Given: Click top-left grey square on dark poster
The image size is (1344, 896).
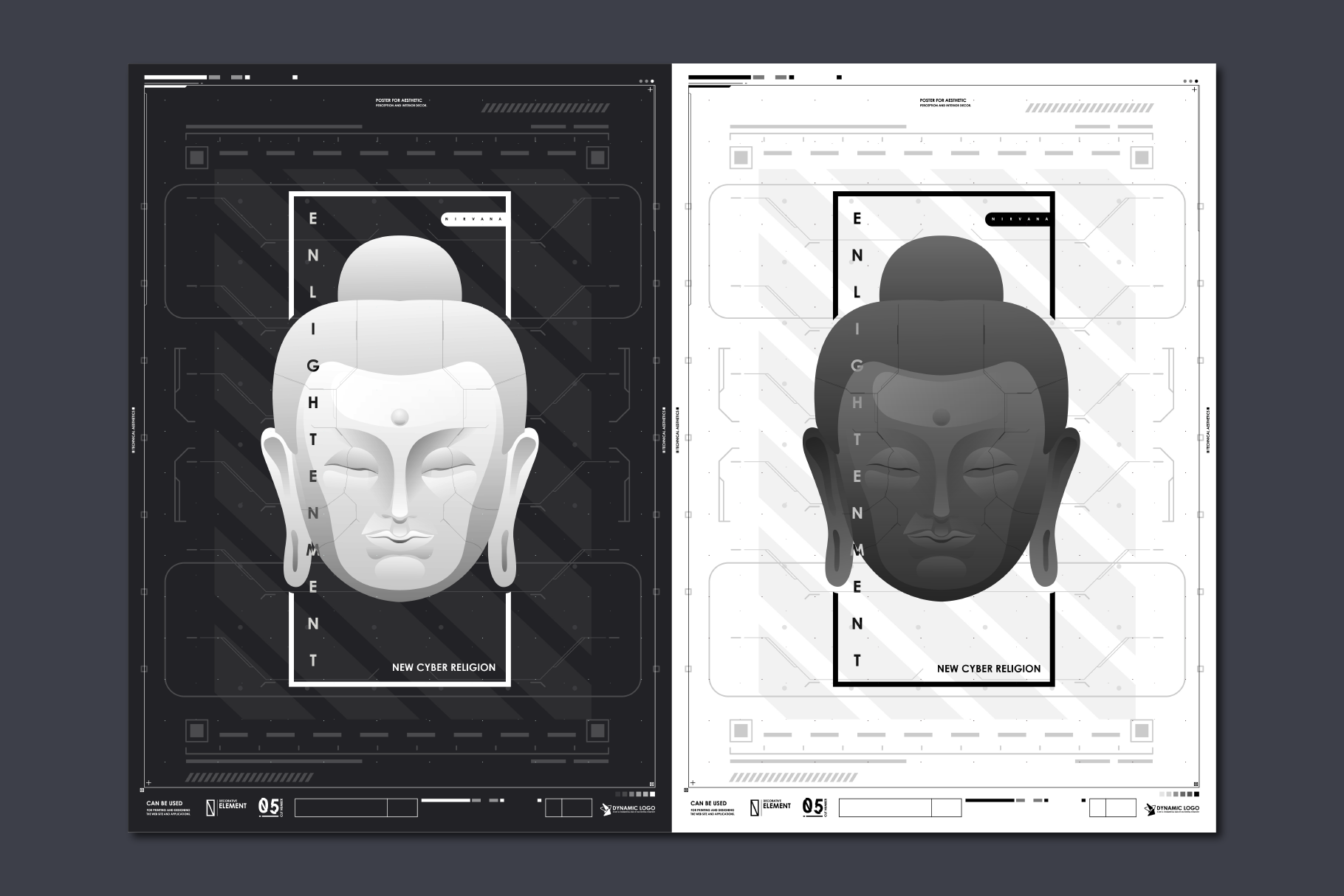Looking at the screenshot, I should (x=196, y=157).
